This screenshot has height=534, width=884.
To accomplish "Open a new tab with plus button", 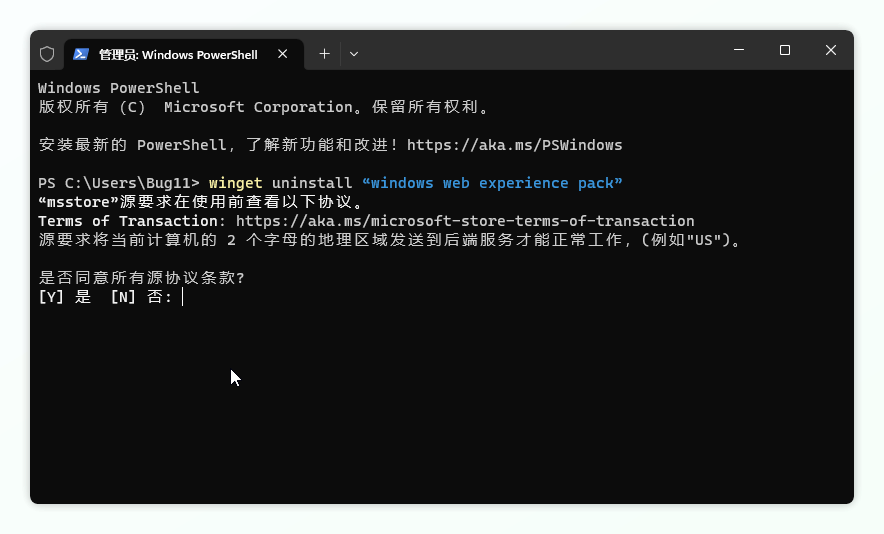I will click(324, 54).
